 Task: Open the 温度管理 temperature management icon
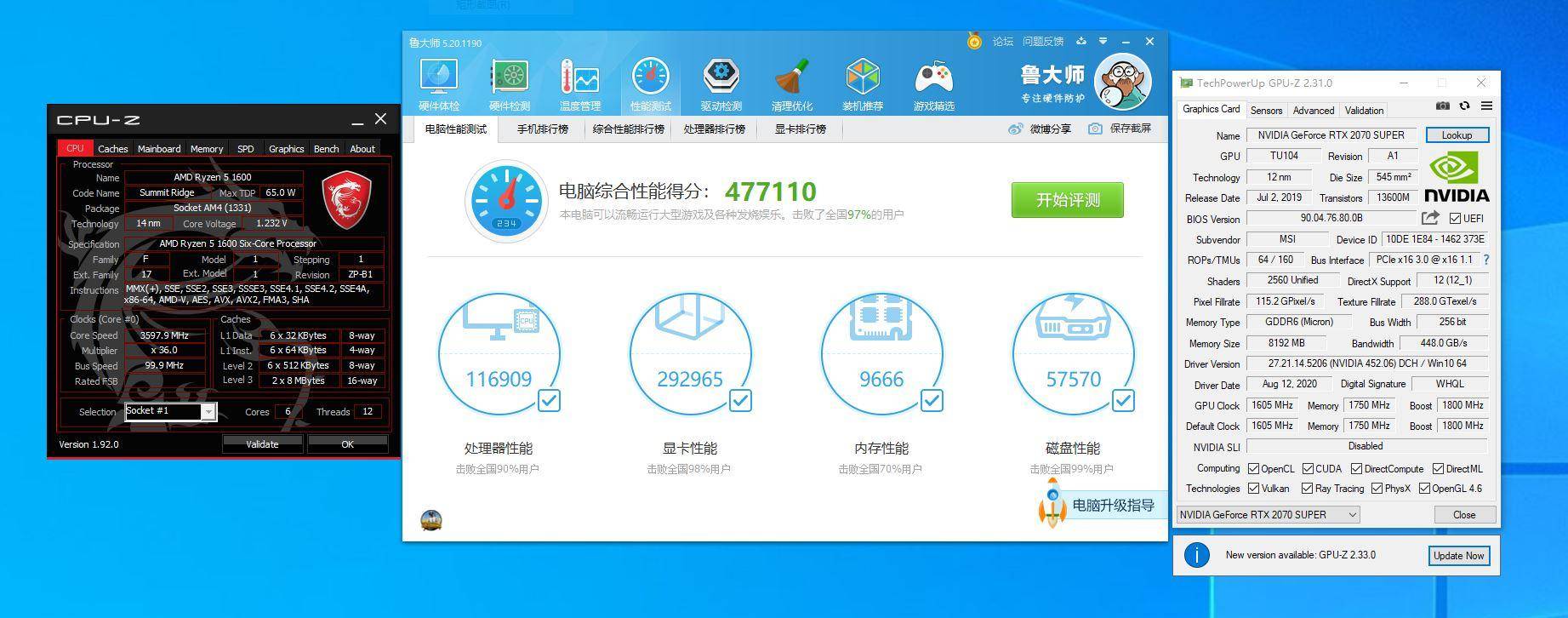[580, 85]
